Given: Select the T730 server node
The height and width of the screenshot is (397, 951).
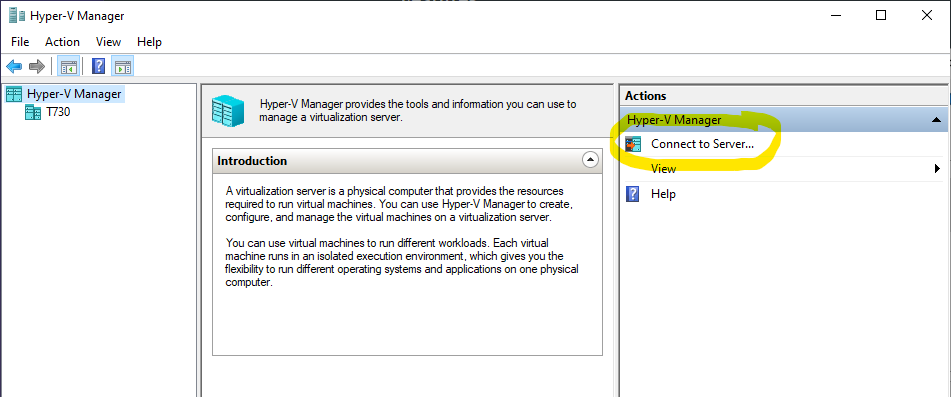Looking at the screenshot, I should click(x=58, y=112).
